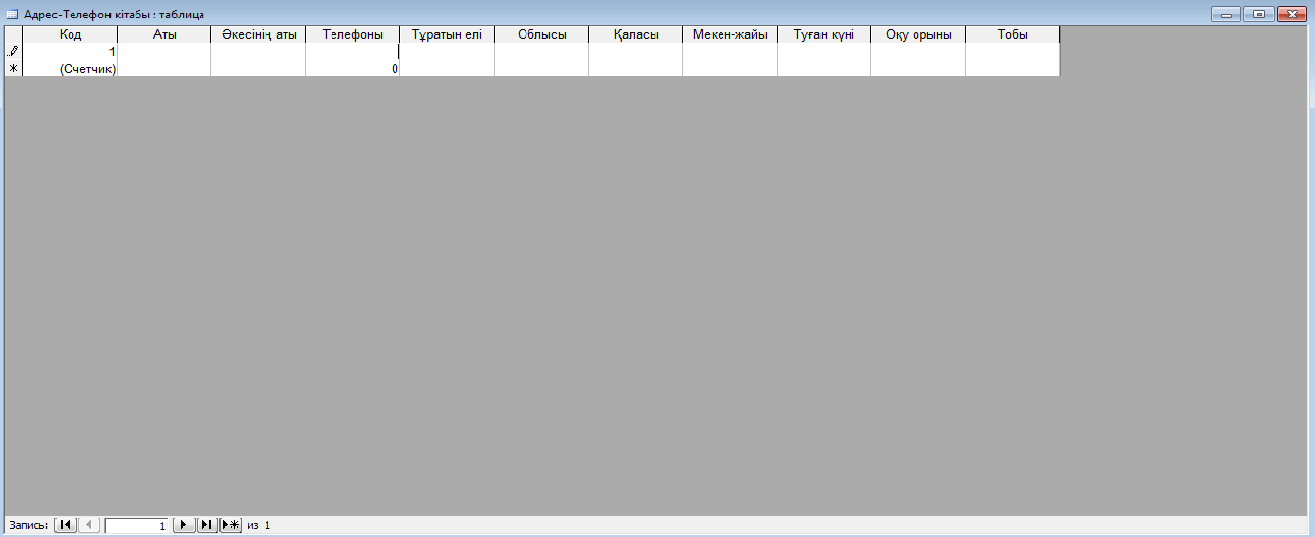Viewport: 1315px width, 537px height.
Task: Select the Аты column header
Action: point(164,34)
